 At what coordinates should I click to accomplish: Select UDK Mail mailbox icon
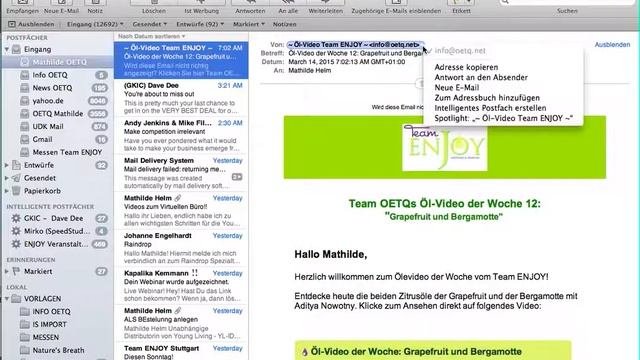pyautogui.click(x=25, y=127)
